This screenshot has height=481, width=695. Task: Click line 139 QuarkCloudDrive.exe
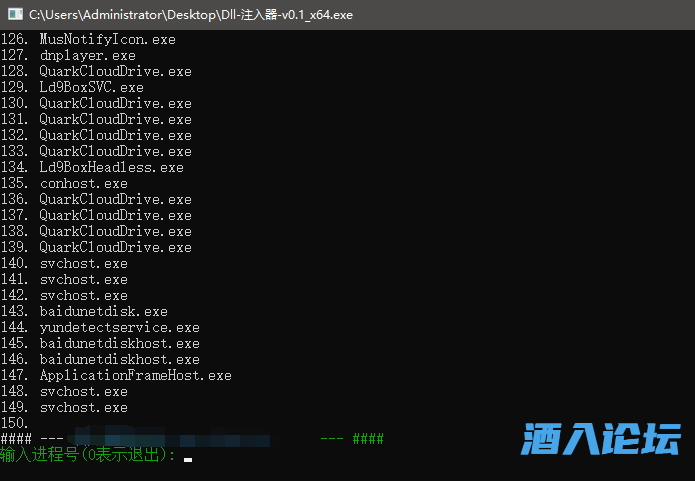coord(115,247)
